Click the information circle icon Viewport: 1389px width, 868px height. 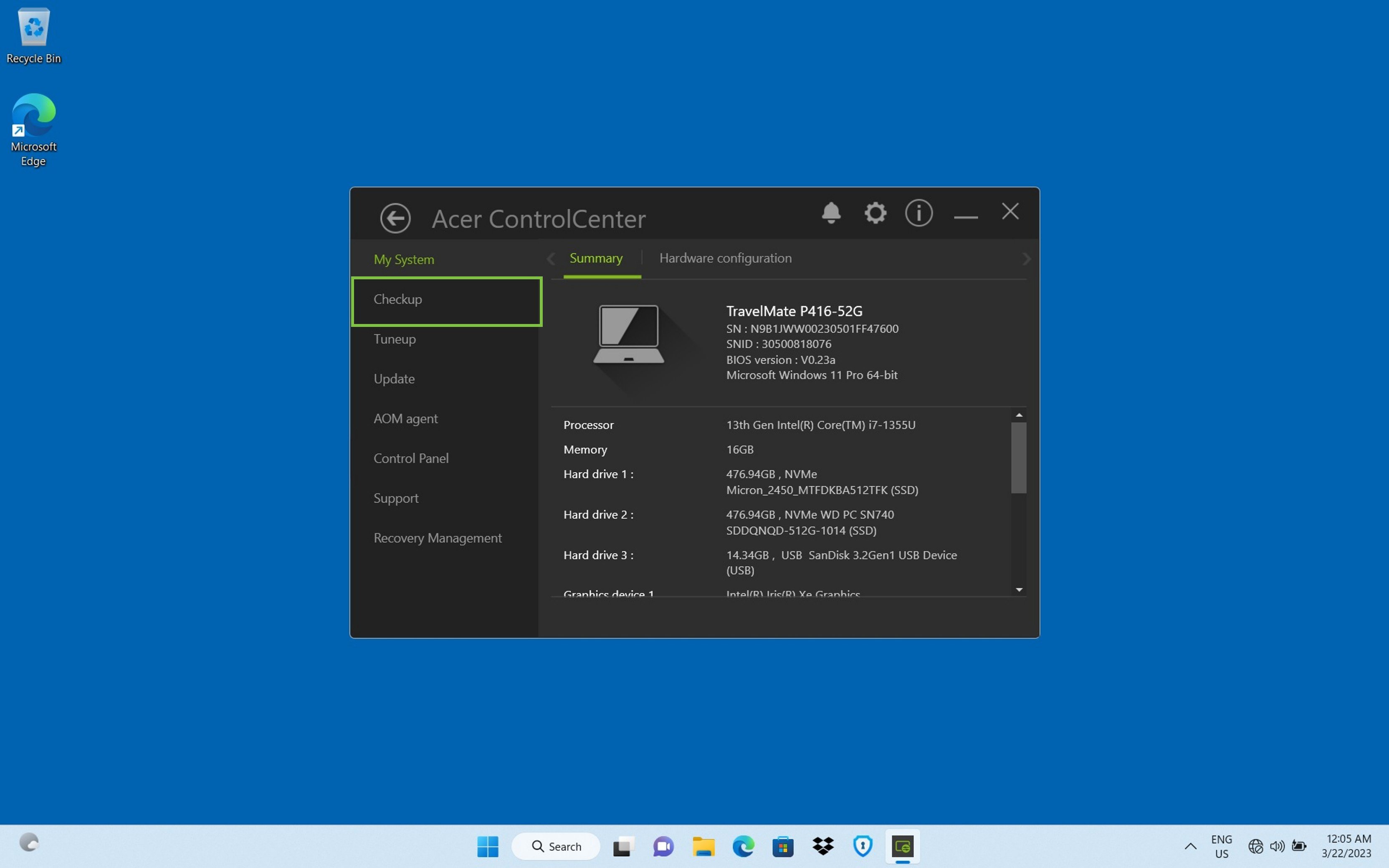click(918, 213)
